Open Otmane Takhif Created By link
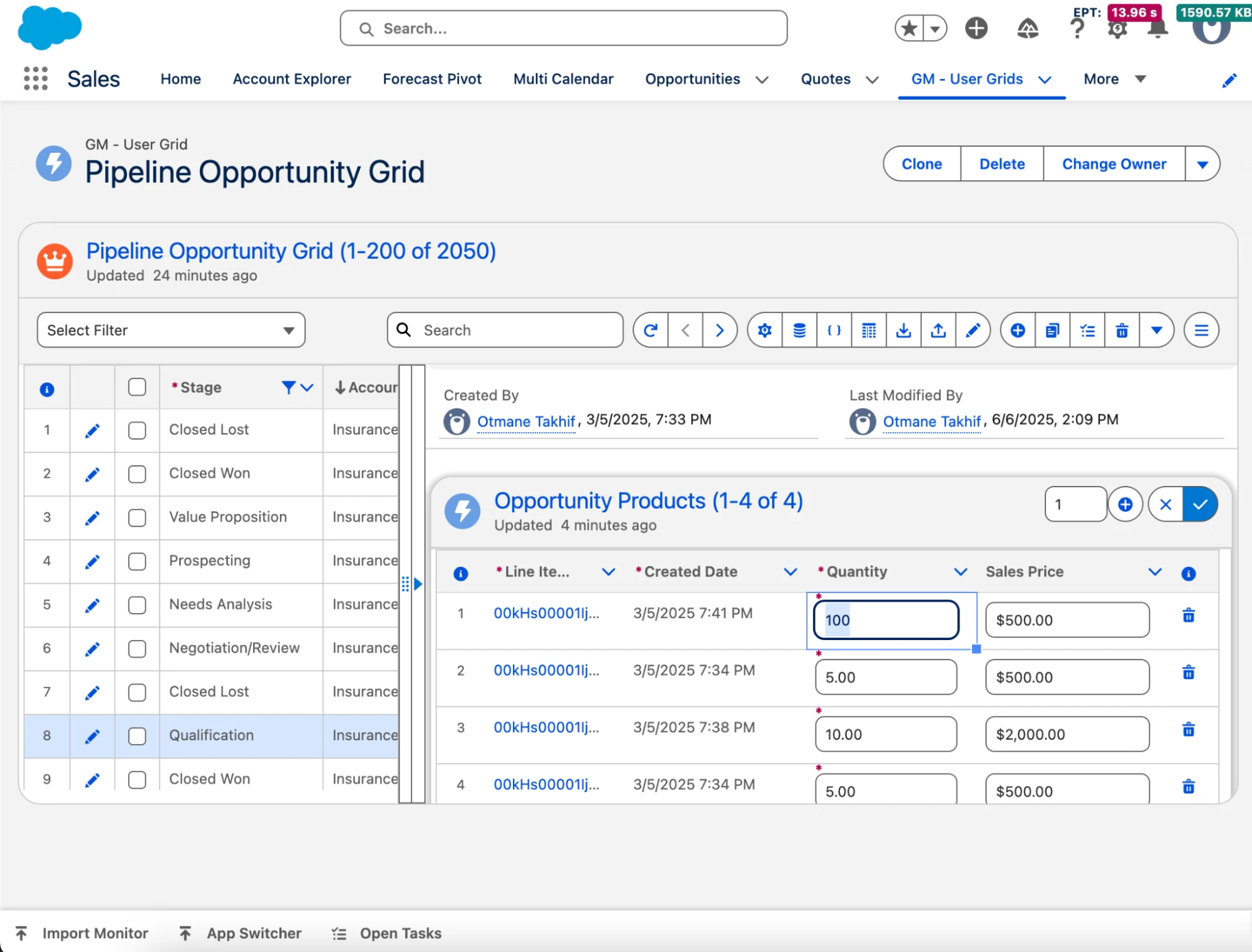 click(x=525, y=422)
